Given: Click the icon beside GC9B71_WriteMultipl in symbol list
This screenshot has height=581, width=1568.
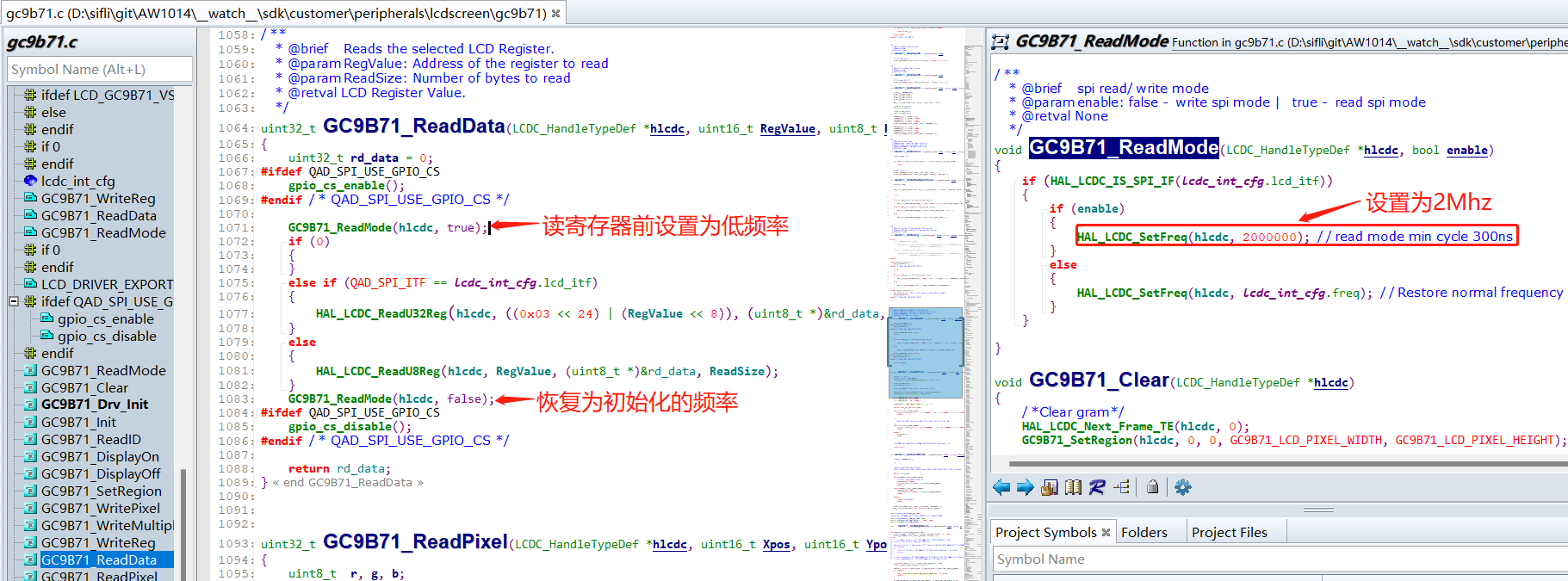Looking at the screenshot, I should coord(30,525).
